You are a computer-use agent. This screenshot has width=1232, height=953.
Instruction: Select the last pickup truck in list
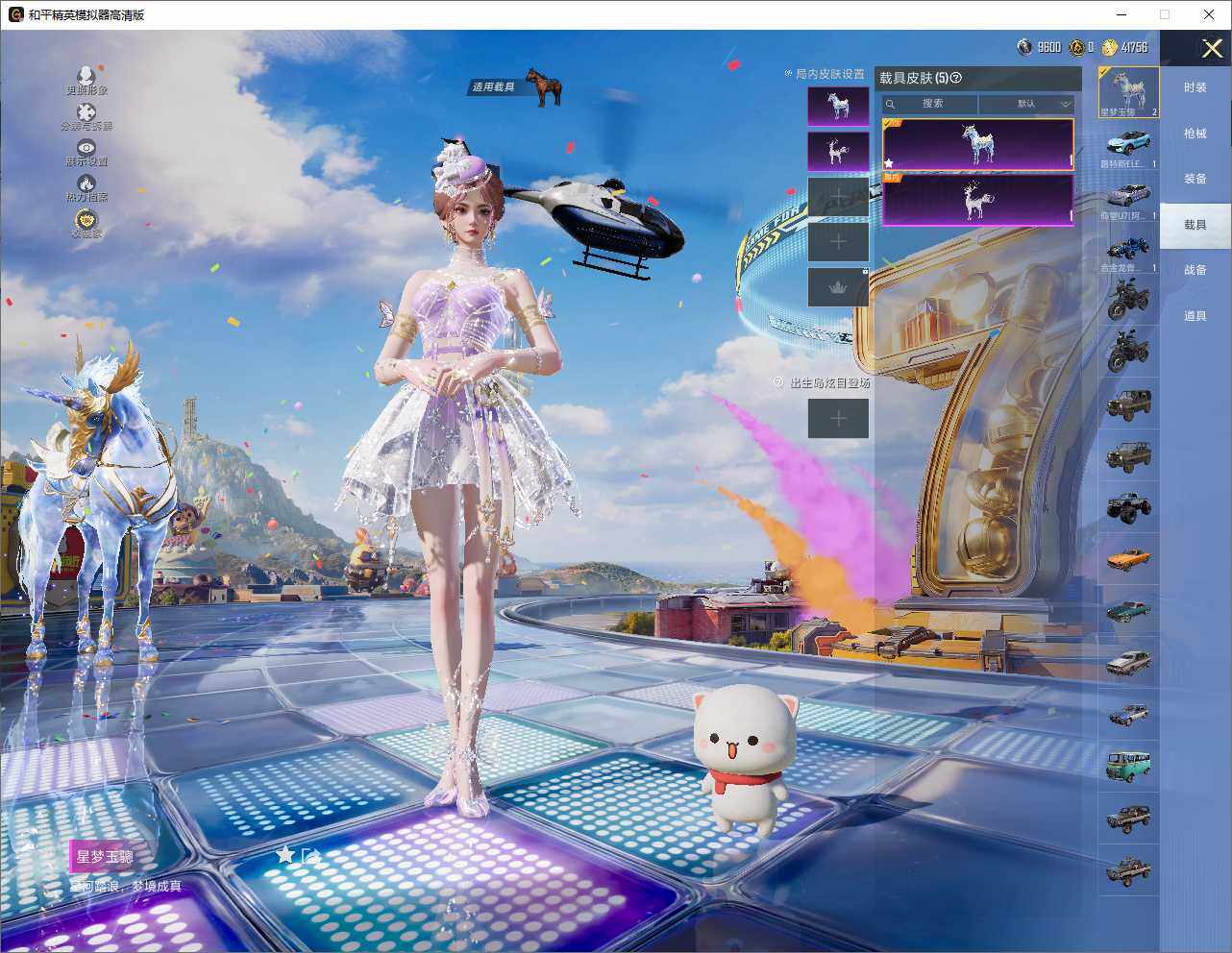[1128, 870]
